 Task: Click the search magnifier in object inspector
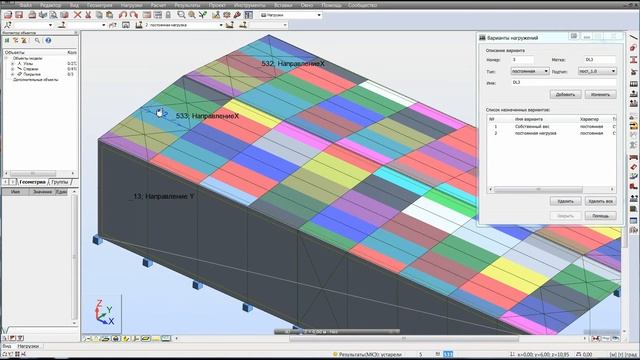point(37,40)
